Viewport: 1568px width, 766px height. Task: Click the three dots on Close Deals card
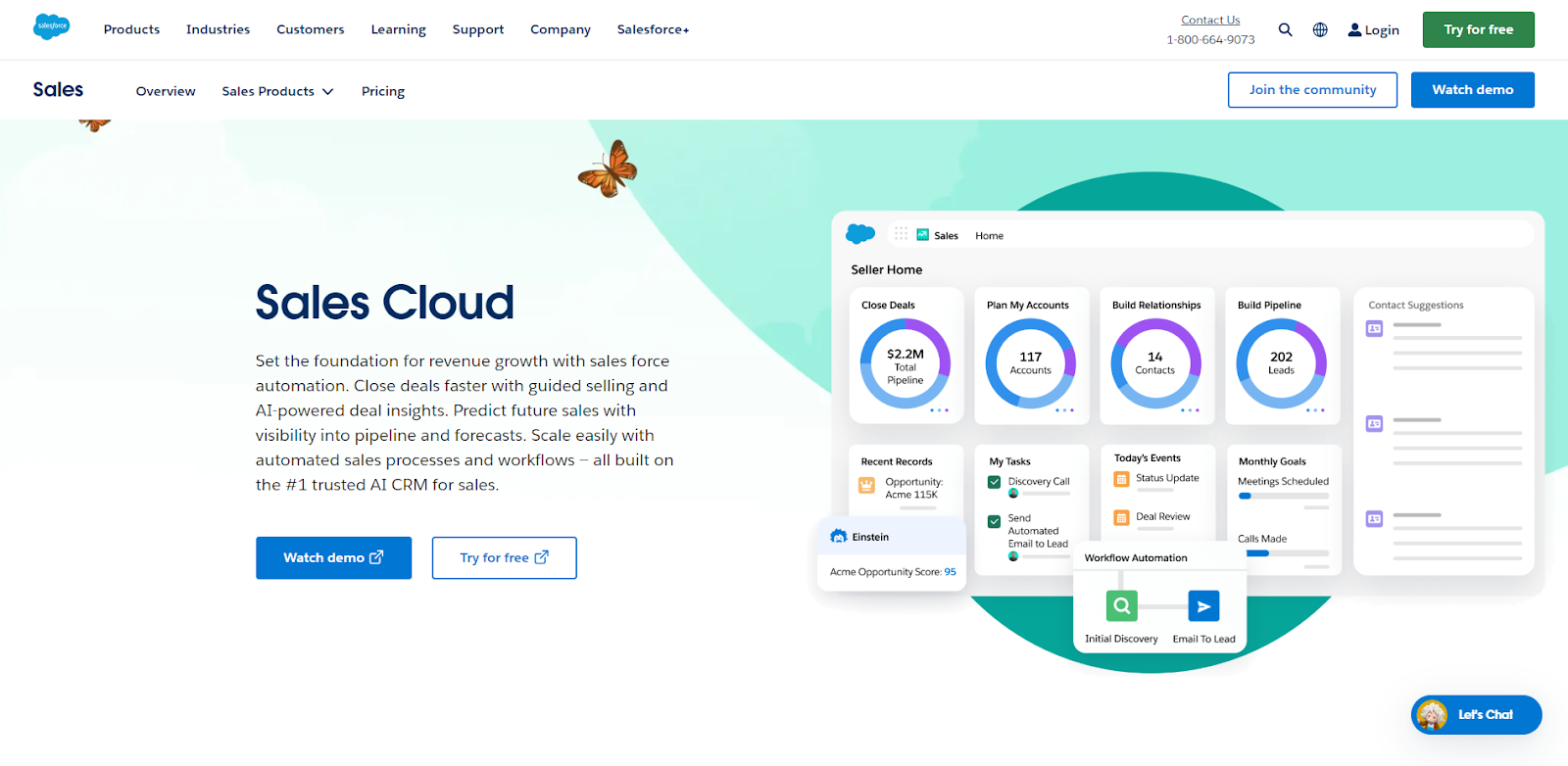939,410
